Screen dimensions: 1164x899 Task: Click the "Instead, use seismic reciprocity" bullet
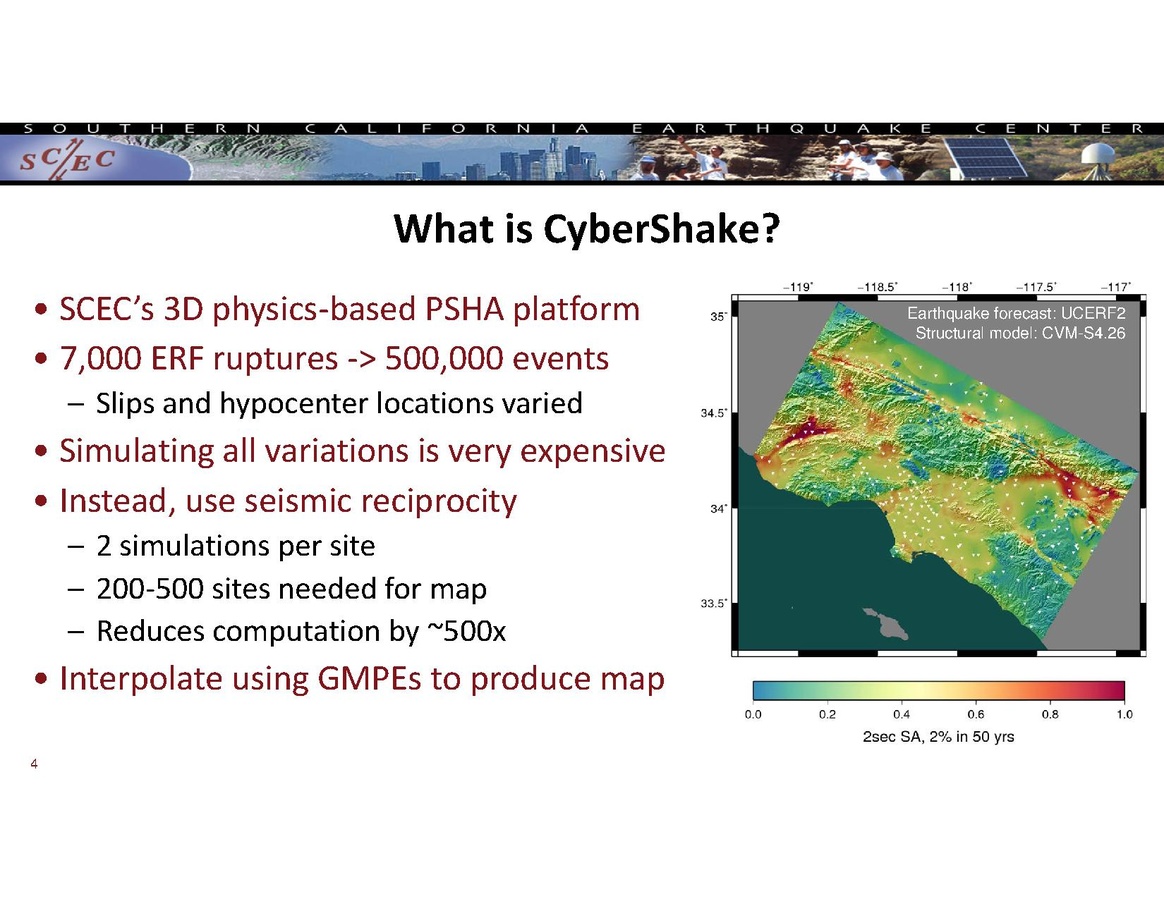point(288,500)
